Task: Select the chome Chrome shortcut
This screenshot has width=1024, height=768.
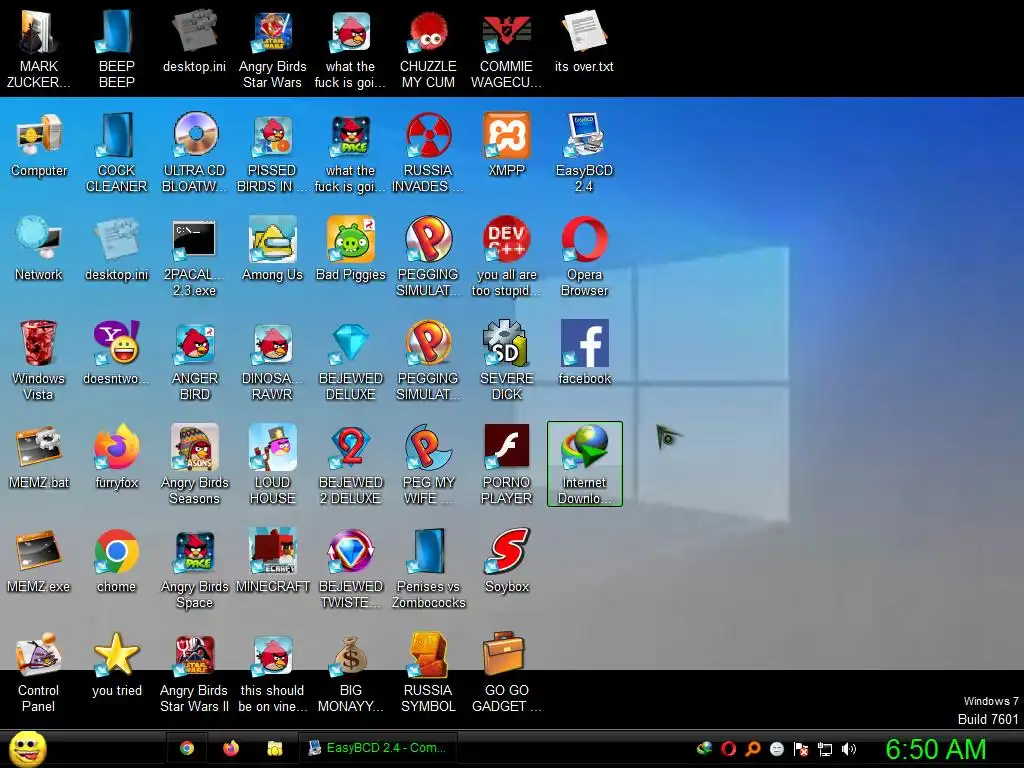Action: (116, 560)
